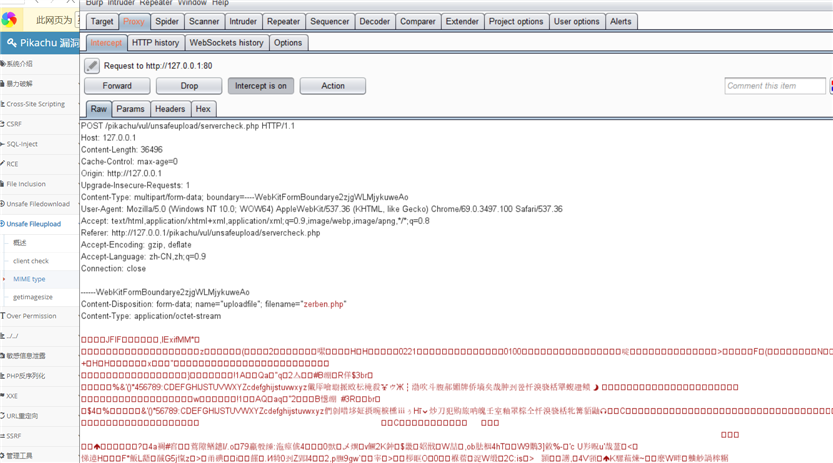Viewport: 833px width, 463px height.
Task: Open the Proxy tab
Action: click(134, 21)
